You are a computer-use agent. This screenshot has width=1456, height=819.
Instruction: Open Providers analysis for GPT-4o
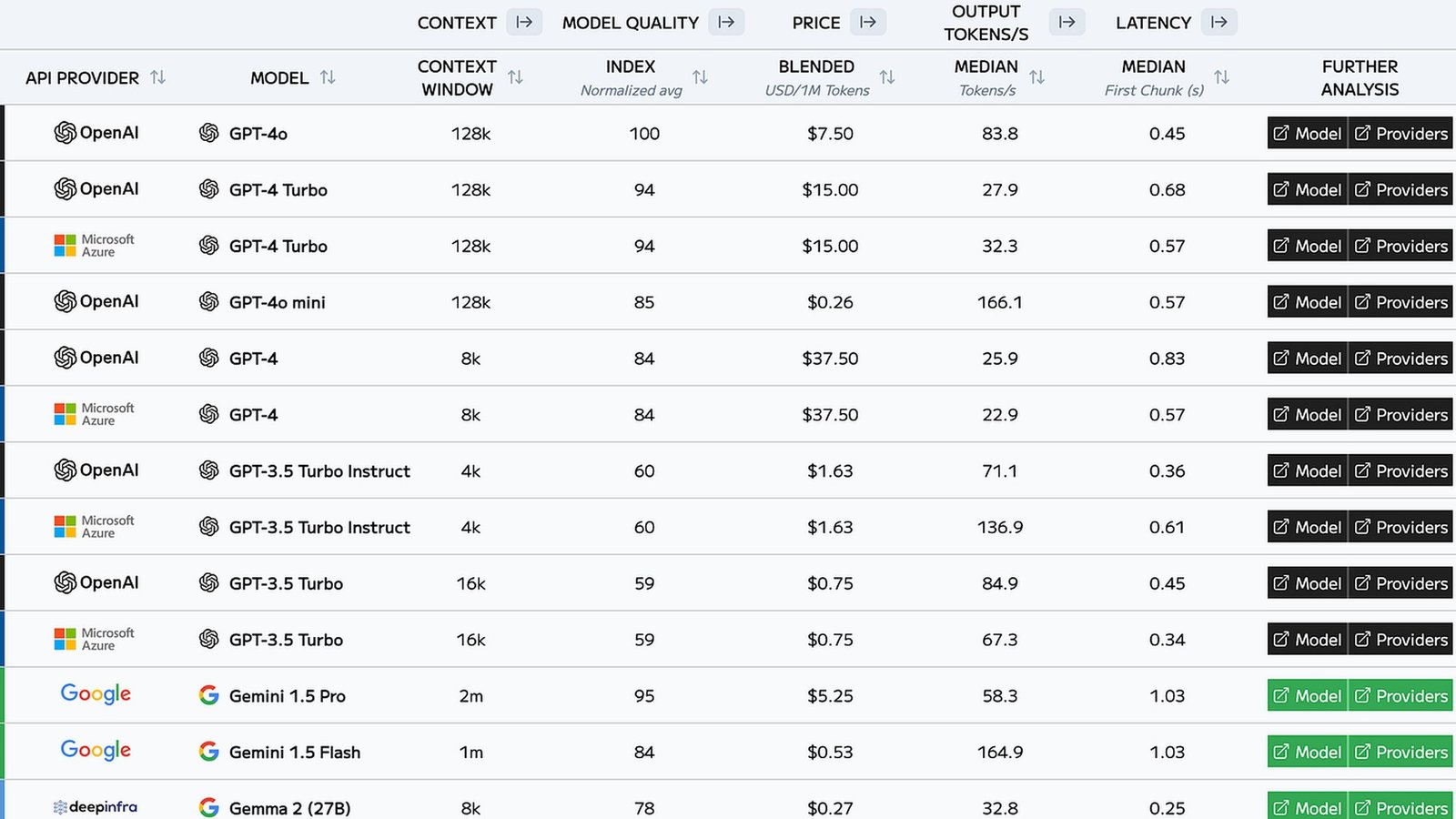(x=1400, y=133)
